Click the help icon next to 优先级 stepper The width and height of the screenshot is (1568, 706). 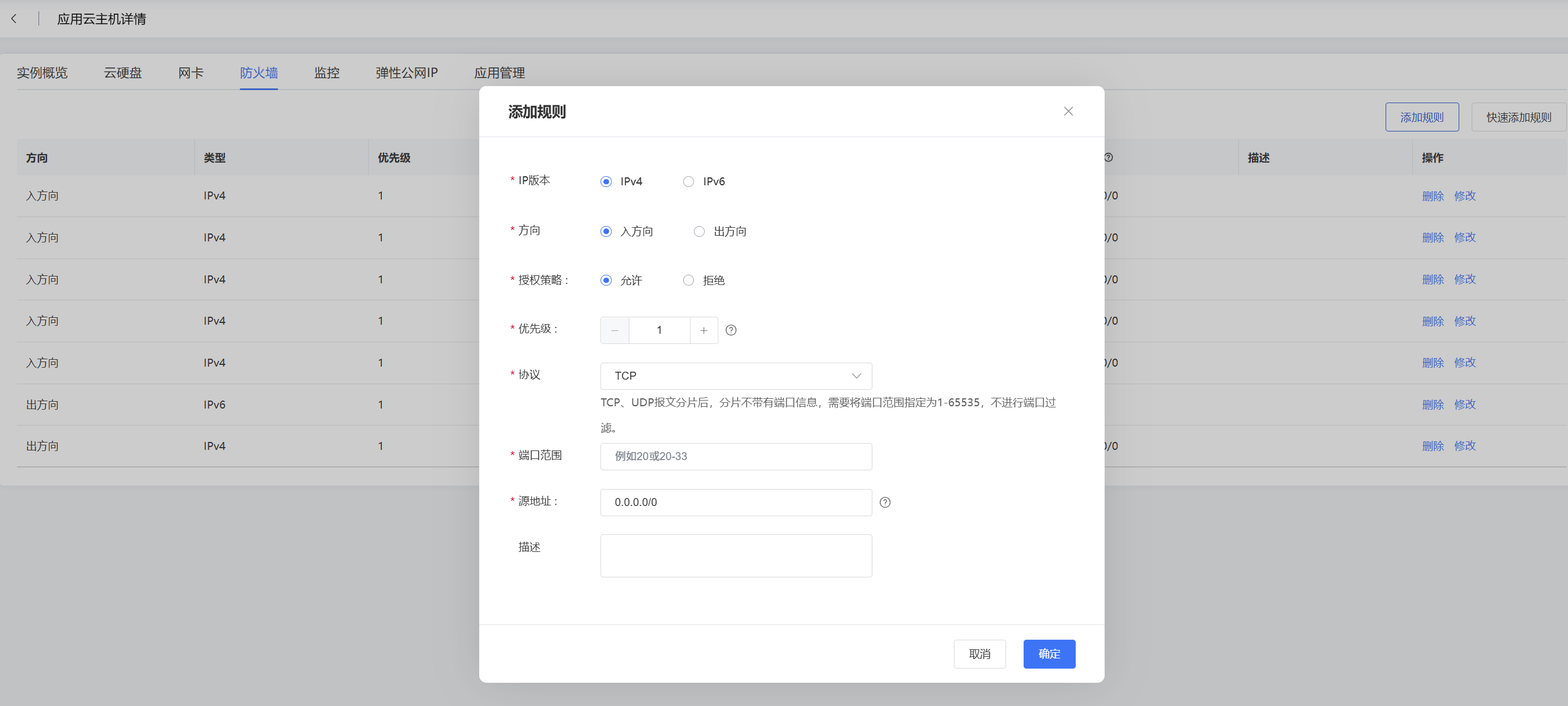point(731,330)
